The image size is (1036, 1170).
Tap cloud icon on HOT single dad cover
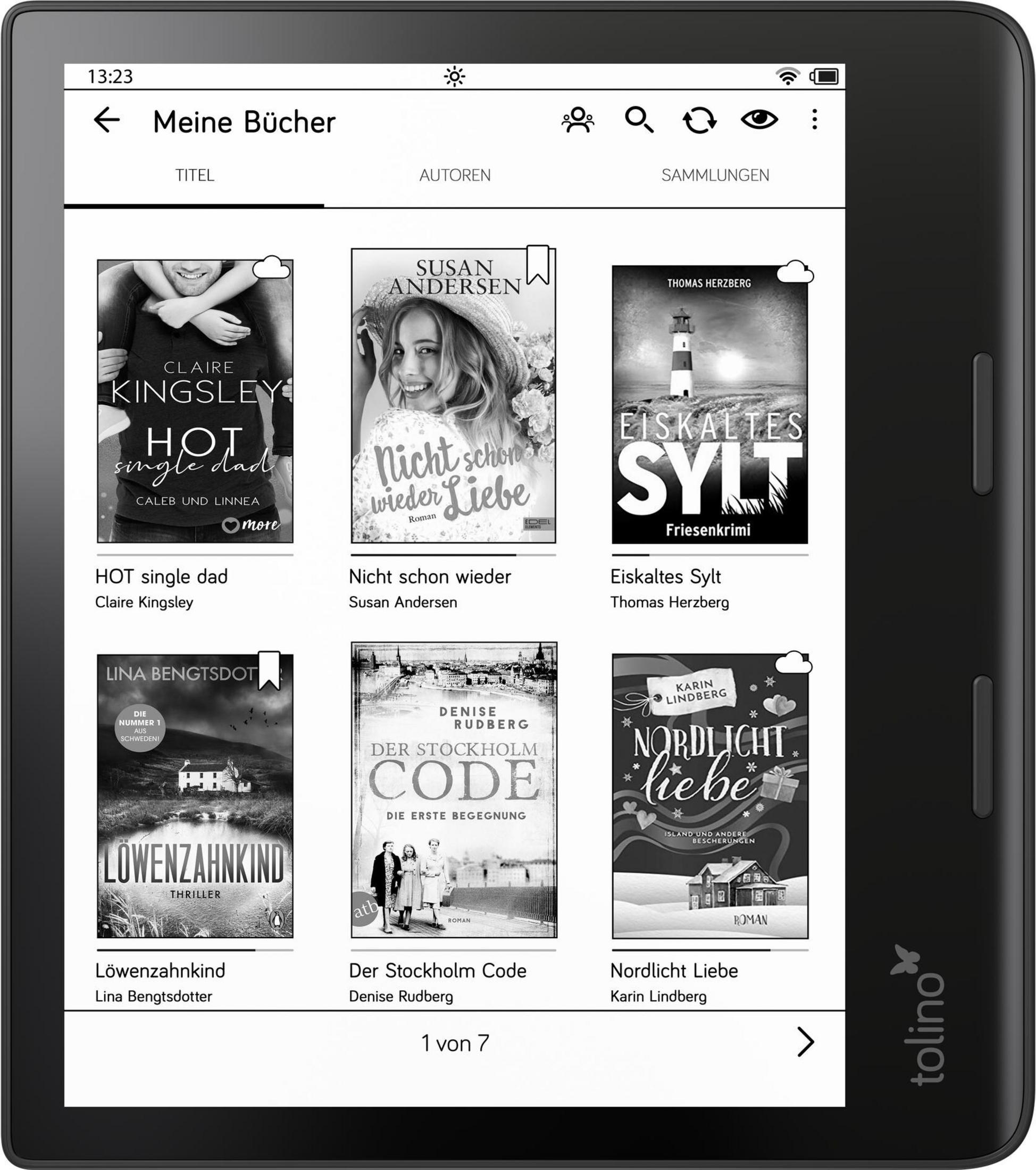pyautogui.click(x=271, y=268)
